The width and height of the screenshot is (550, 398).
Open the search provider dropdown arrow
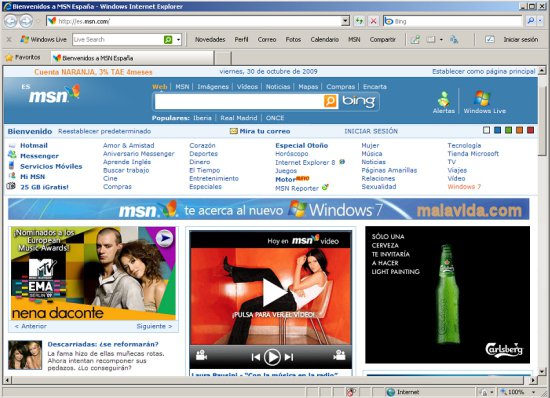click(541, 21)
